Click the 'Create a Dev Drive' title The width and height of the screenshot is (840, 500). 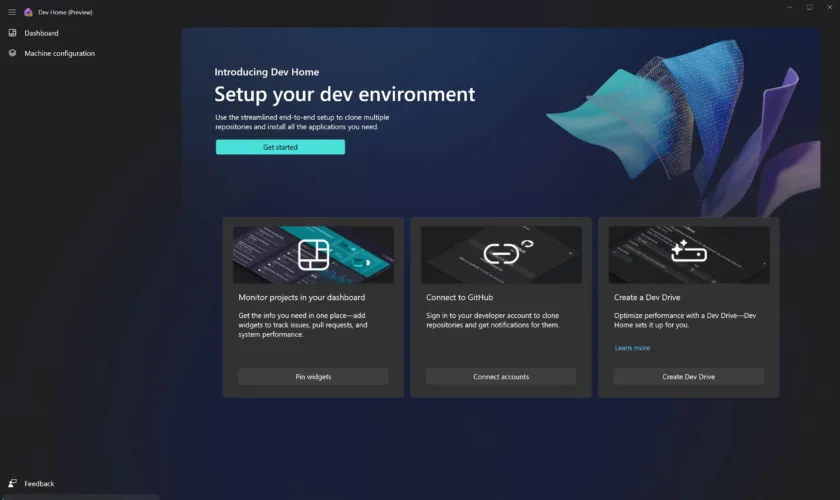point(647,297)
